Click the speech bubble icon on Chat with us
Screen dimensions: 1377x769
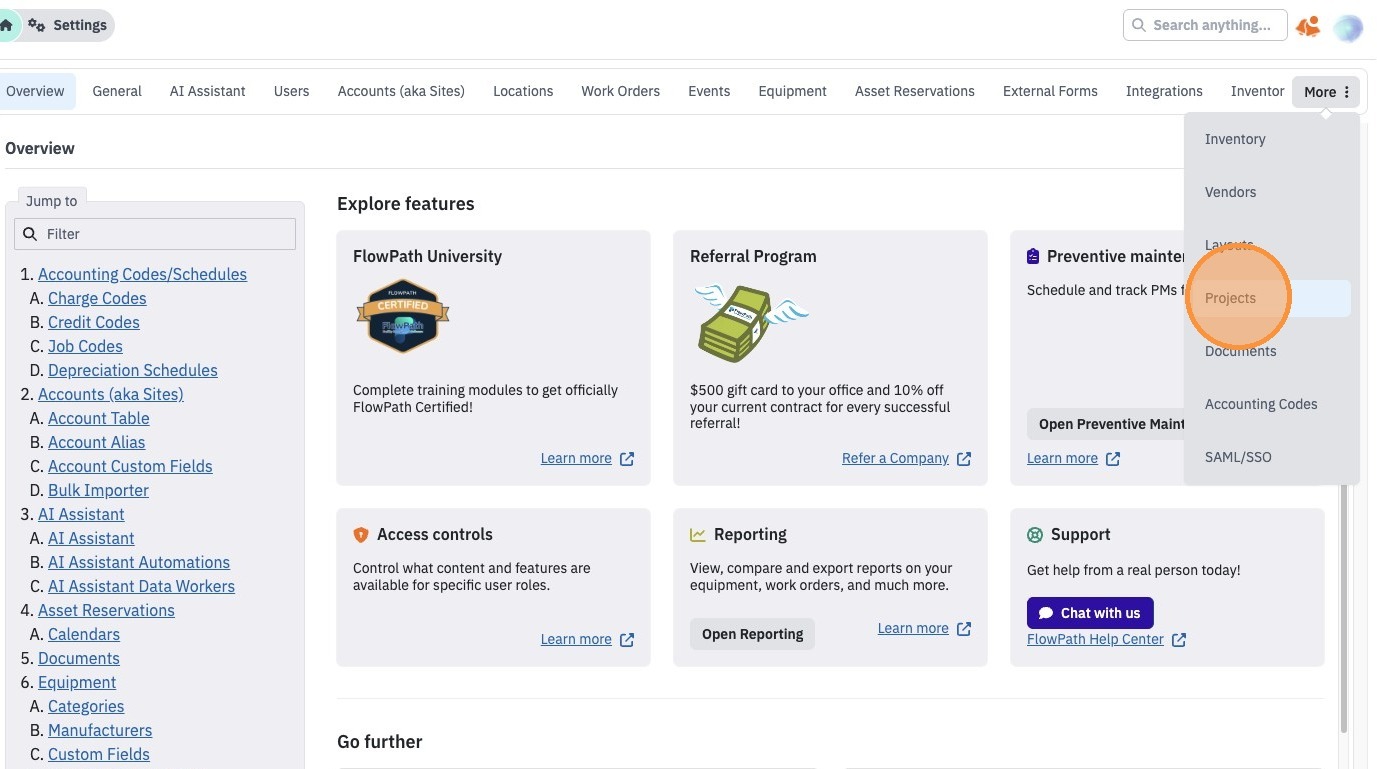pos(1046,613)
